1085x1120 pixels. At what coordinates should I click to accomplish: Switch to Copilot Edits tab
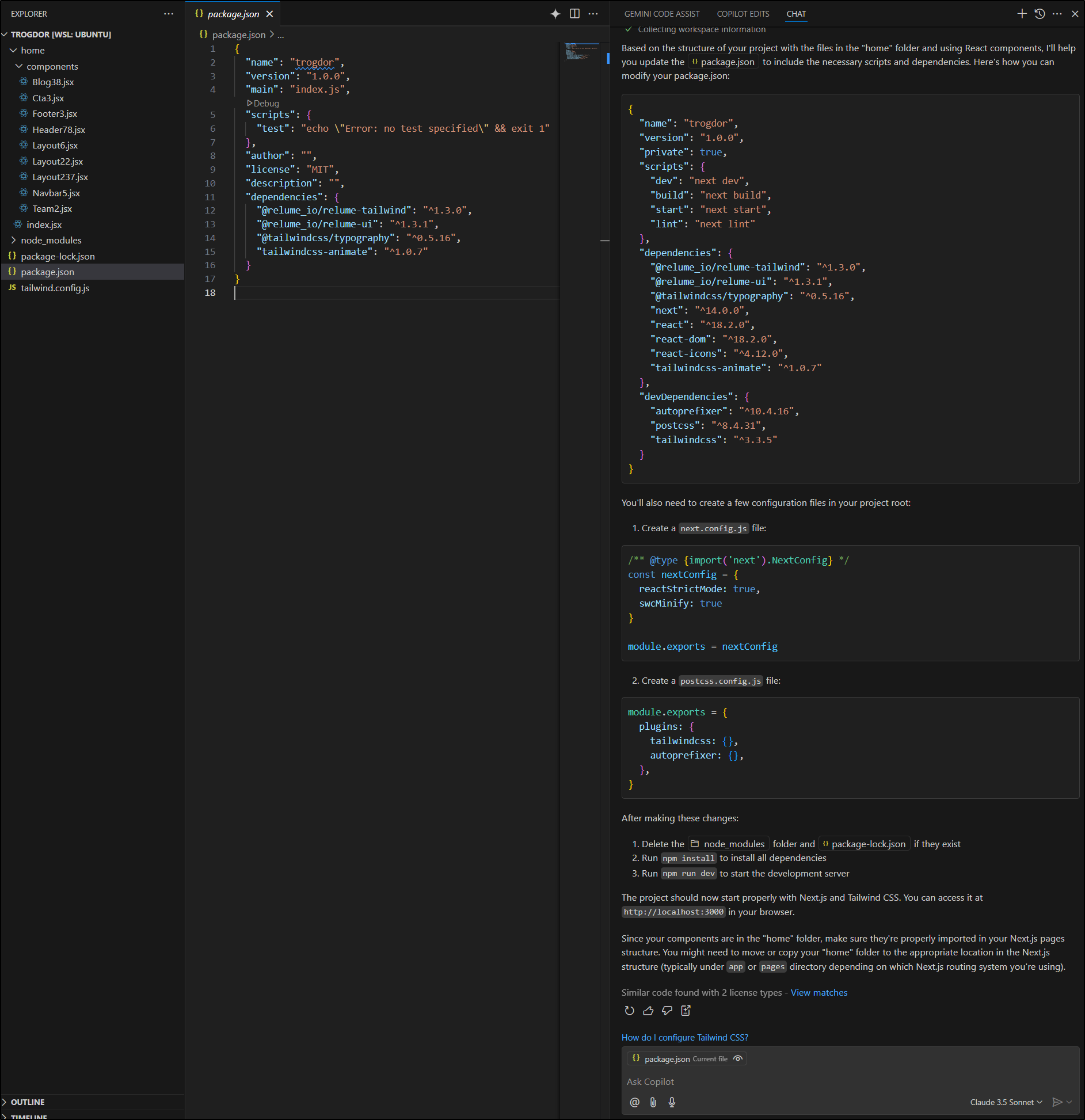tap(743, 14)
